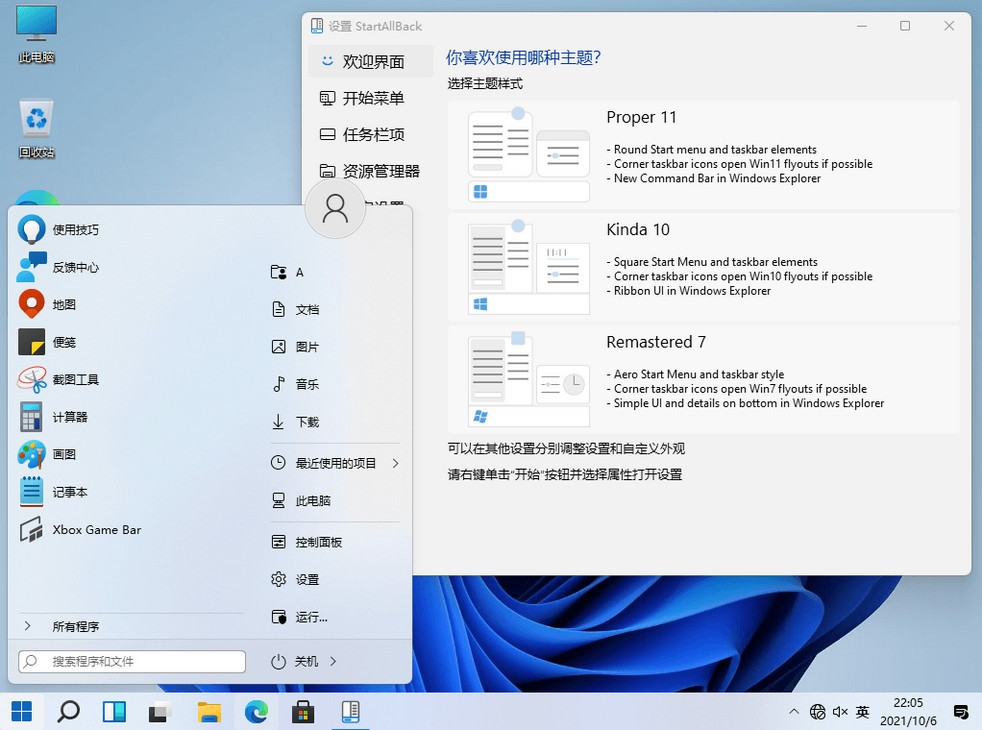Screen dimensions: 982x730
Task: Open Task View on taskbar
Action: pyautogui.click(x=161, y=711)
